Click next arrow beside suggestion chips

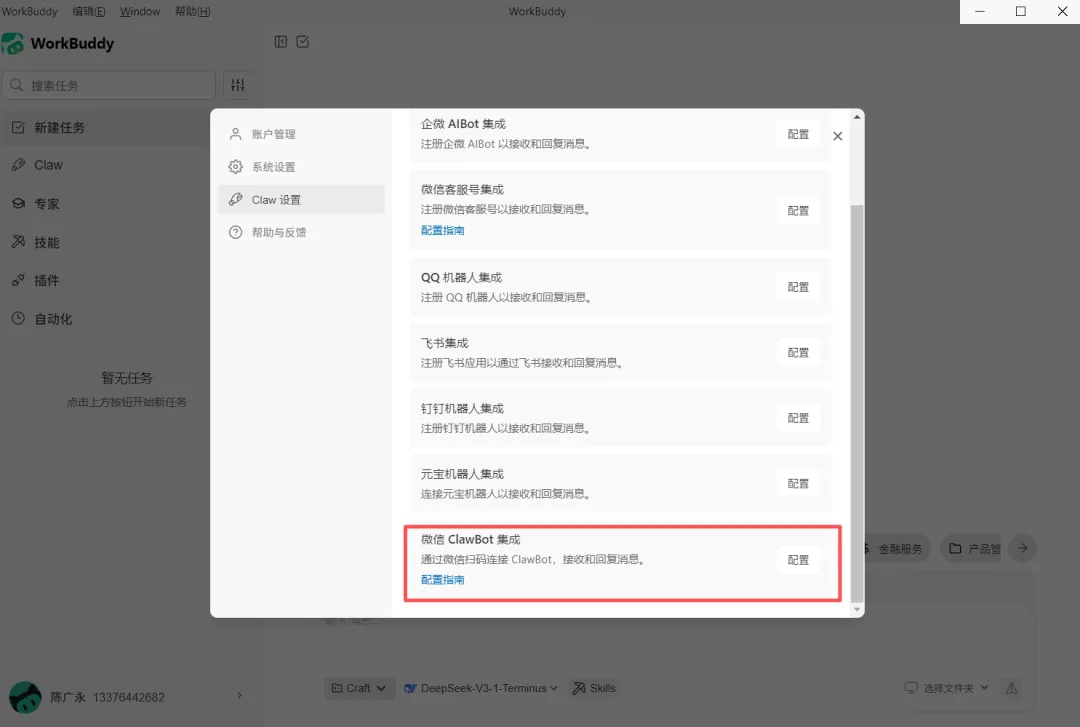point(1023,549)
